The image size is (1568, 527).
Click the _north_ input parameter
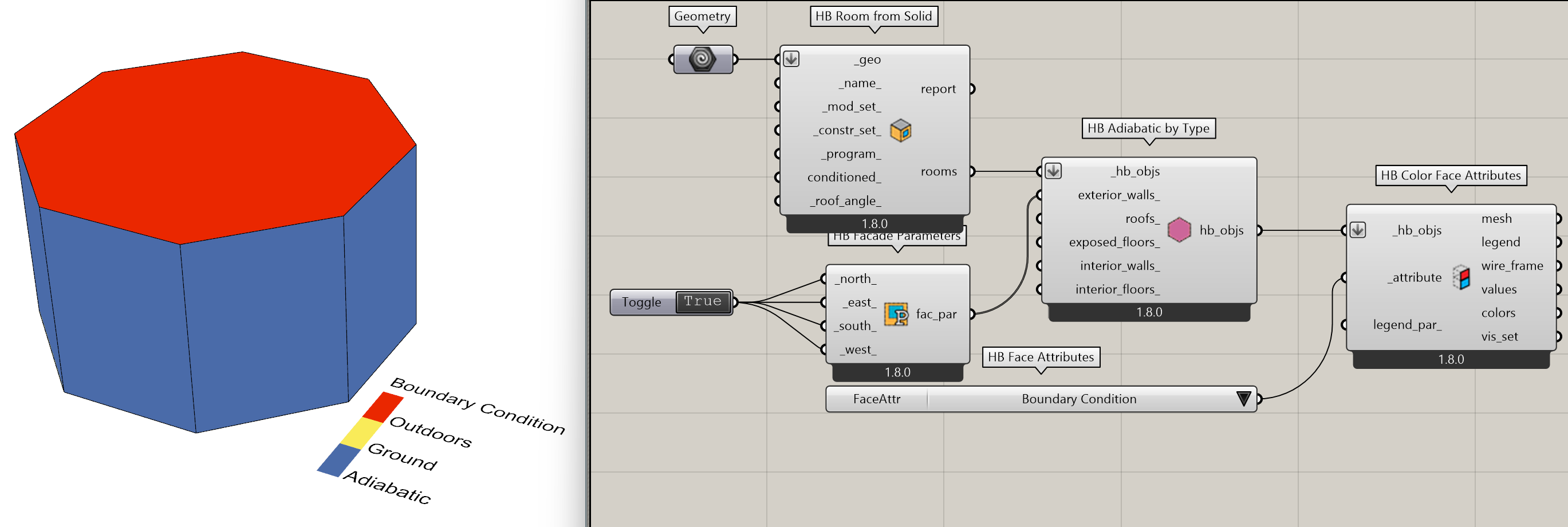855,279
